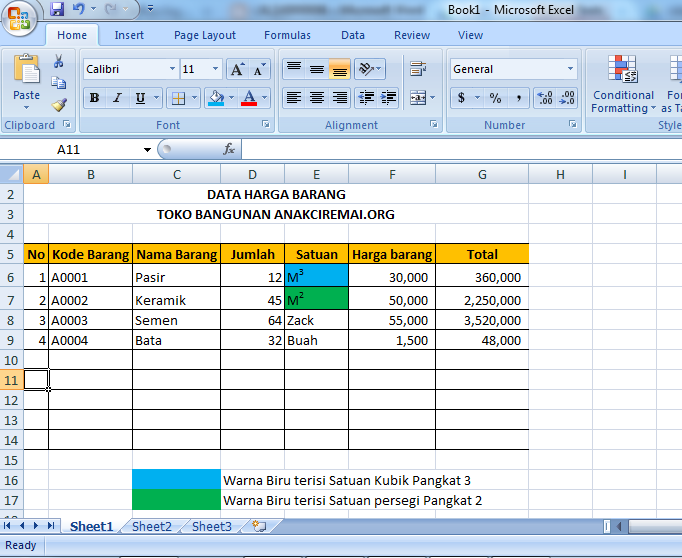Click Increase Decimal button
The image size is (682, 558).
545,98
